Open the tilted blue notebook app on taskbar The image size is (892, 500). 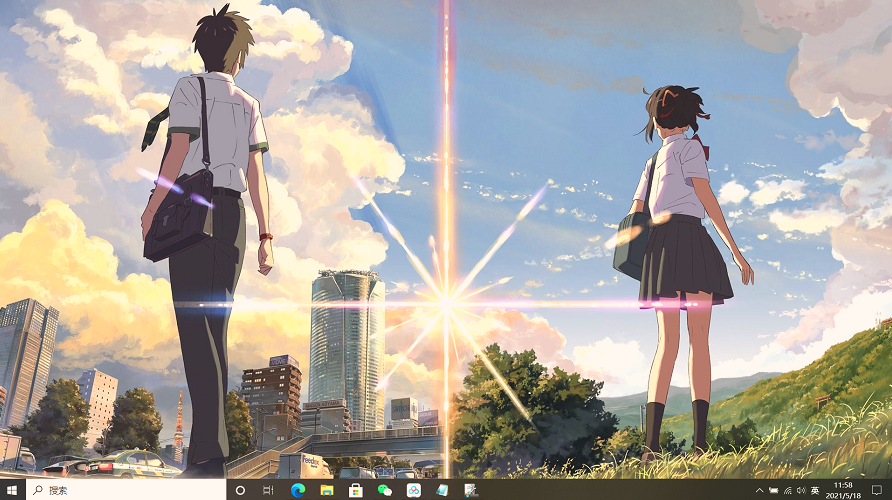(x=442, y=490)
